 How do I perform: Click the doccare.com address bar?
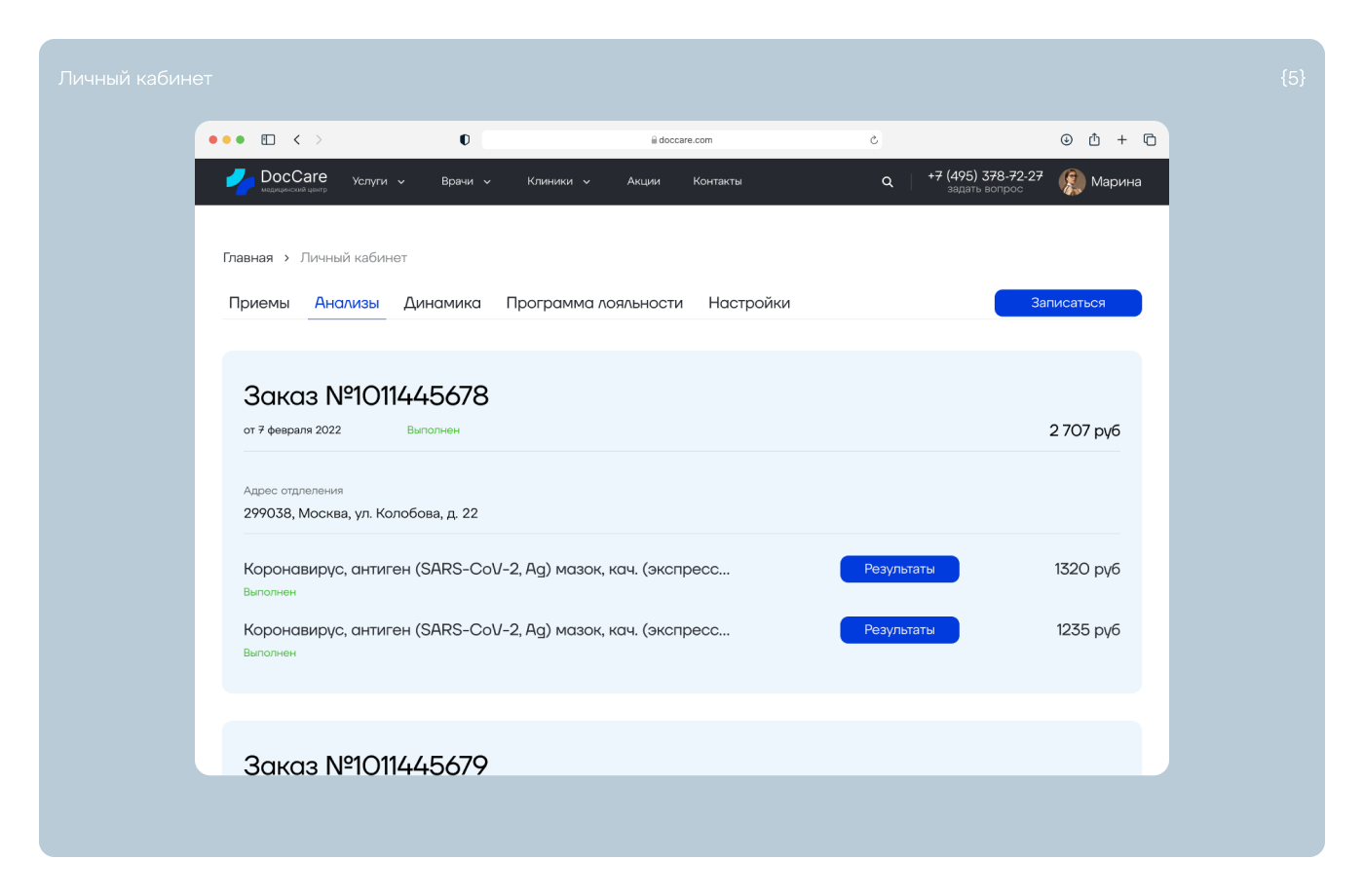click(682, 140)
